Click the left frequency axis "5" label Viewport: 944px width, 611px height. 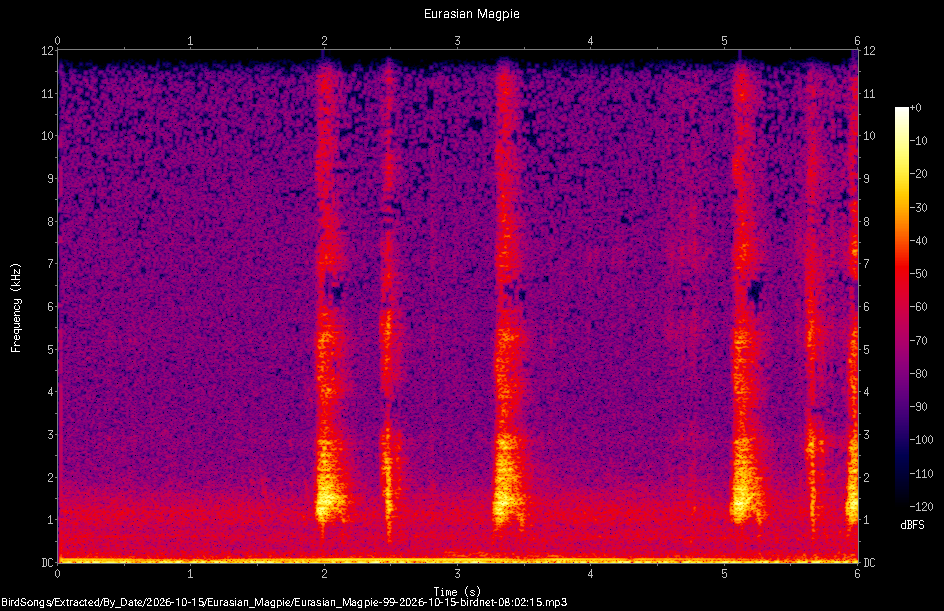coord(51,349)
